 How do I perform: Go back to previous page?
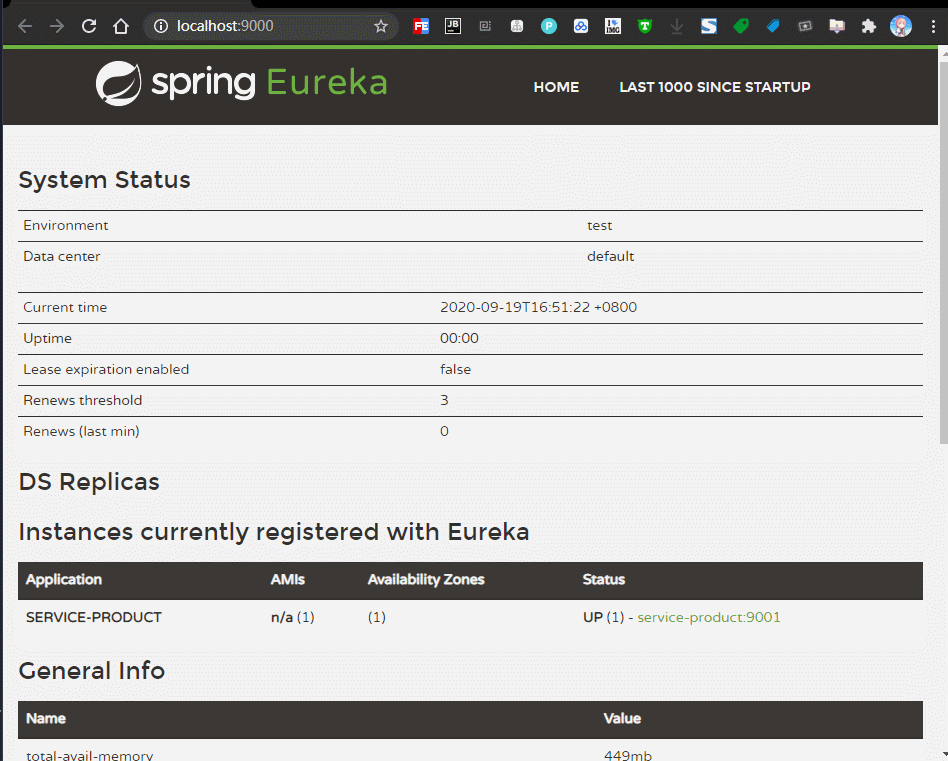[25, 26]
